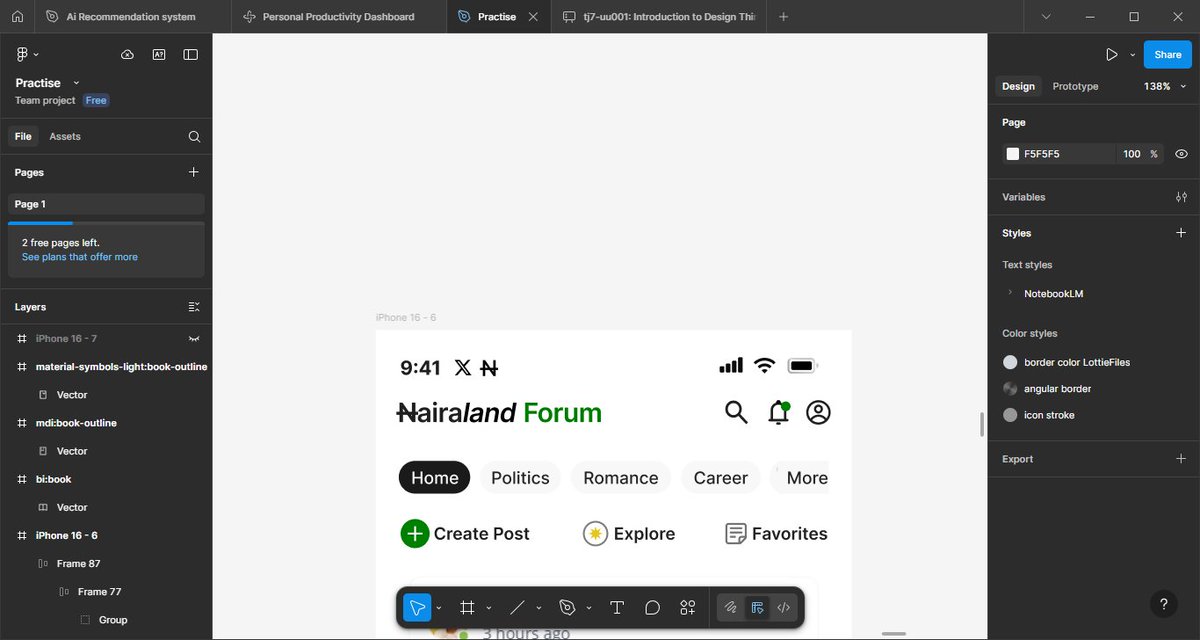Open the present options dropdown arrow
The height and width of the screenshot is (640, 1200).
pyautogui.click(x=1132, y=56)
